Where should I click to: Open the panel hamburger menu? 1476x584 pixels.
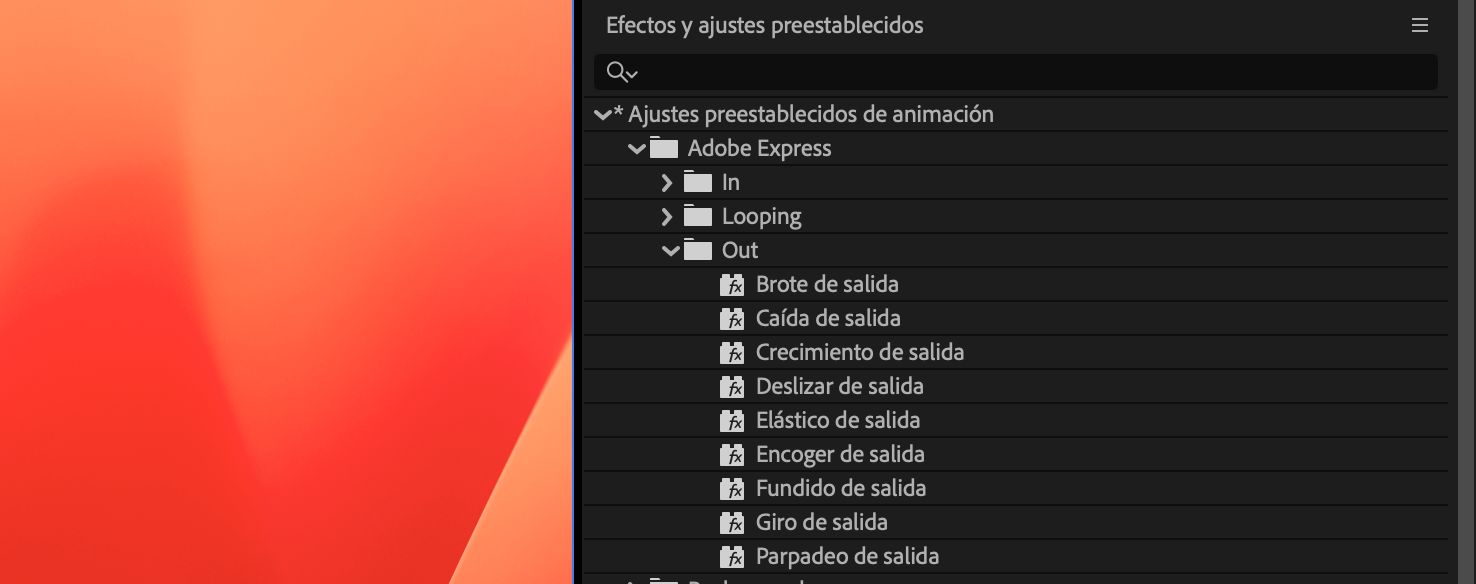coord(1419,25)
